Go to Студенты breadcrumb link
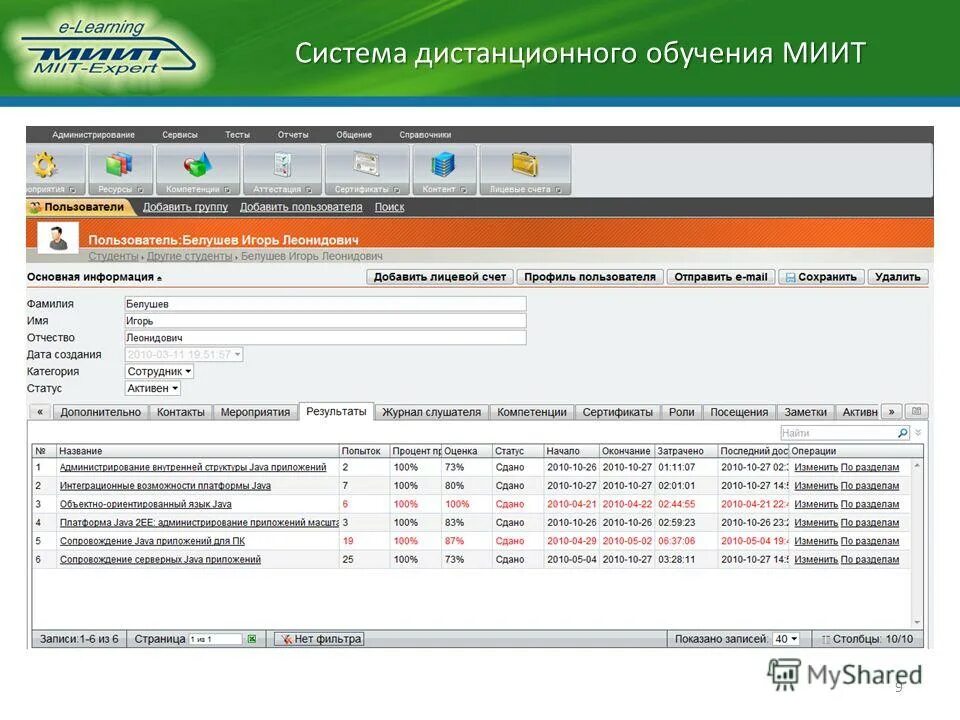 click(x=113, y=256)
